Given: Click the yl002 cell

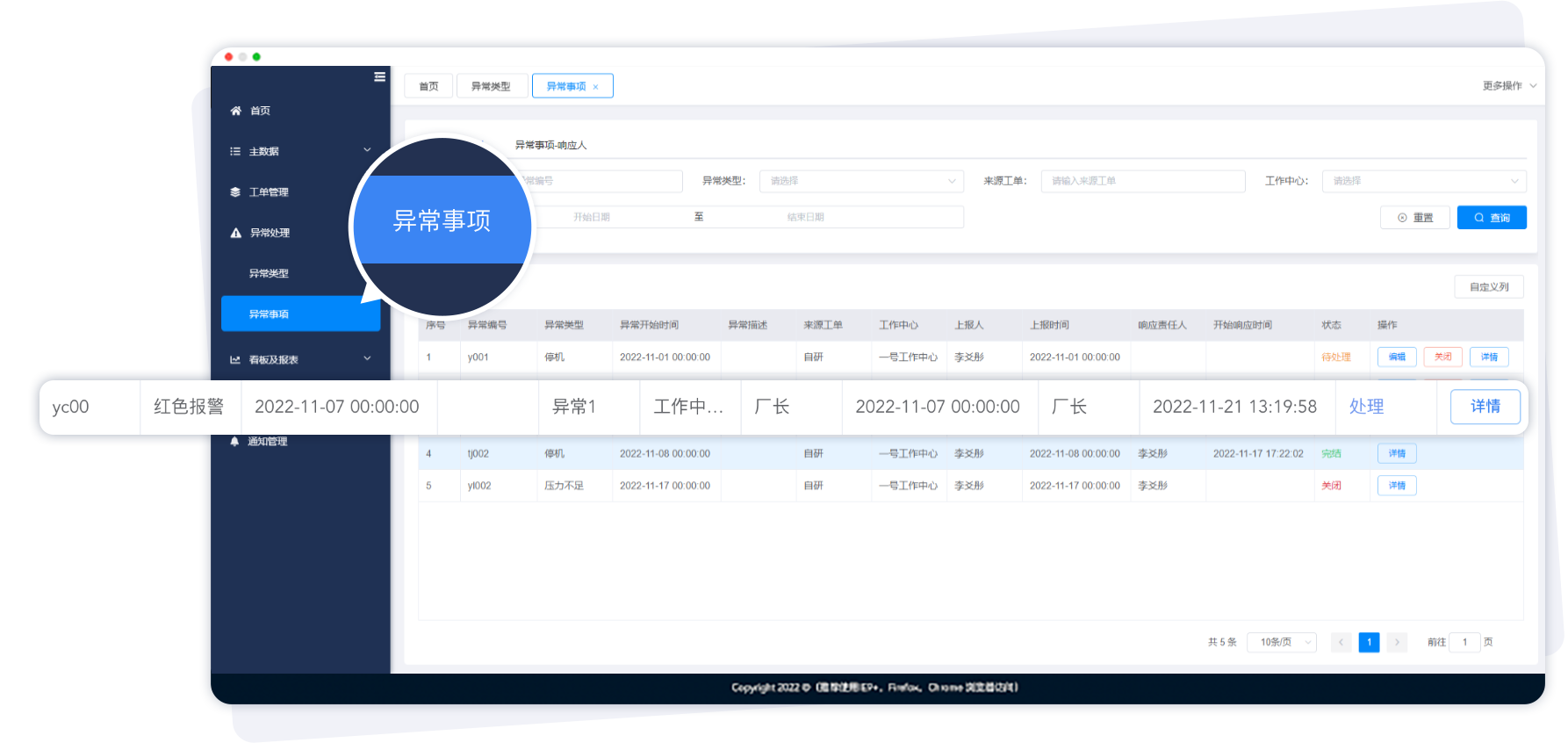Looking at the screenshot, I should pyautogui.click(x=479, y=485).
